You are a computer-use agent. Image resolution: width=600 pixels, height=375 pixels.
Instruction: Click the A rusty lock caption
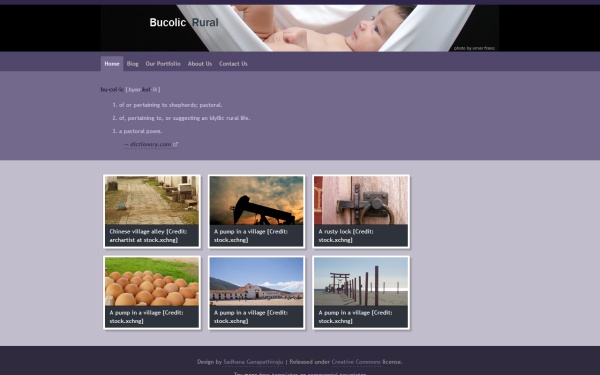click(x=346, y=236)
